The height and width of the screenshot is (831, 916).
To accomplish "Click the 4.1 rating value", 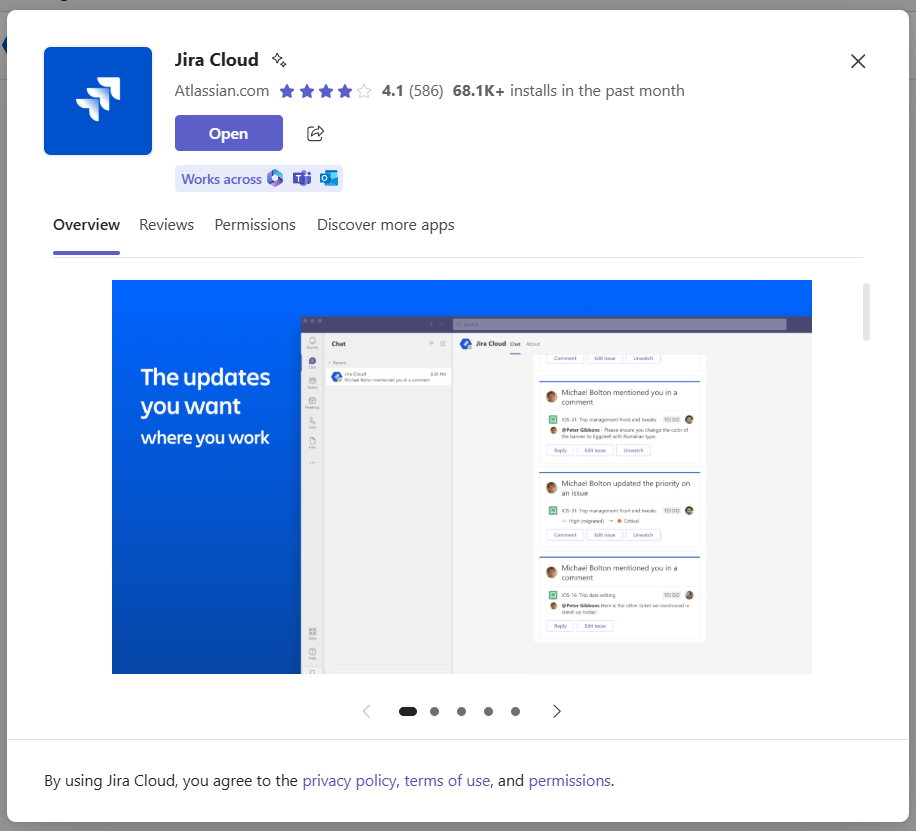I will [x=393, y=91].
